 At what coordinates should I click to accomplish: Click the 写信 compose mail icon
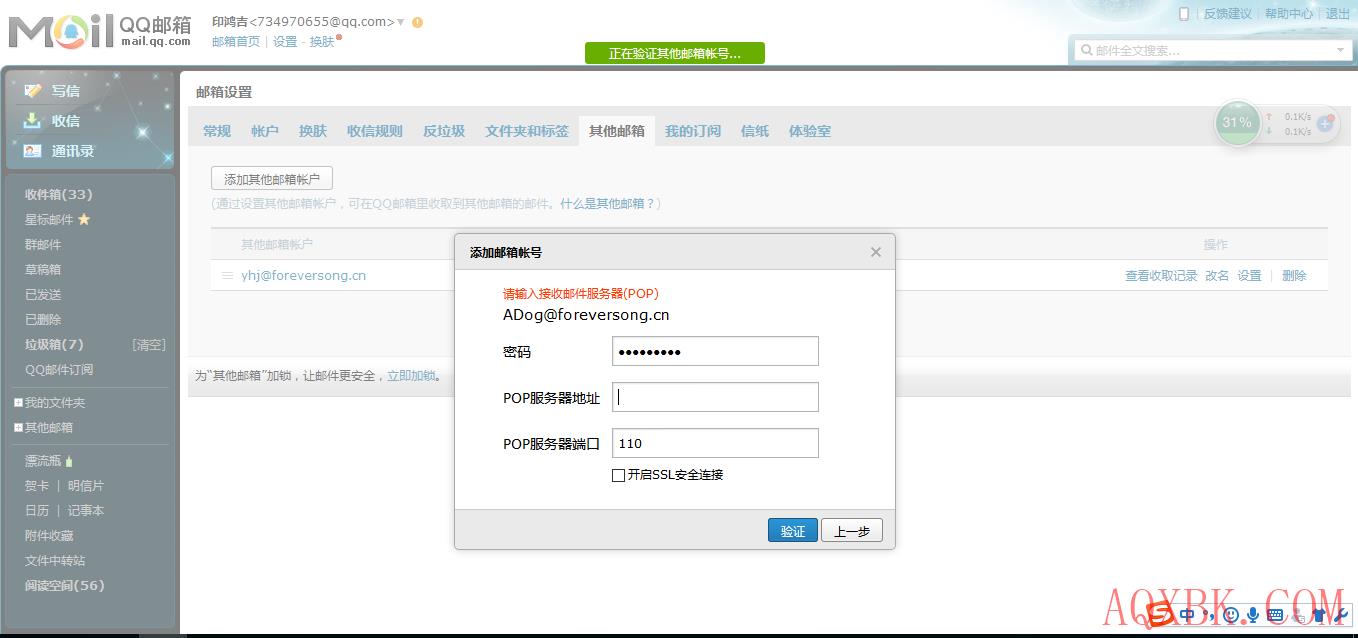[x=33, y=90]
